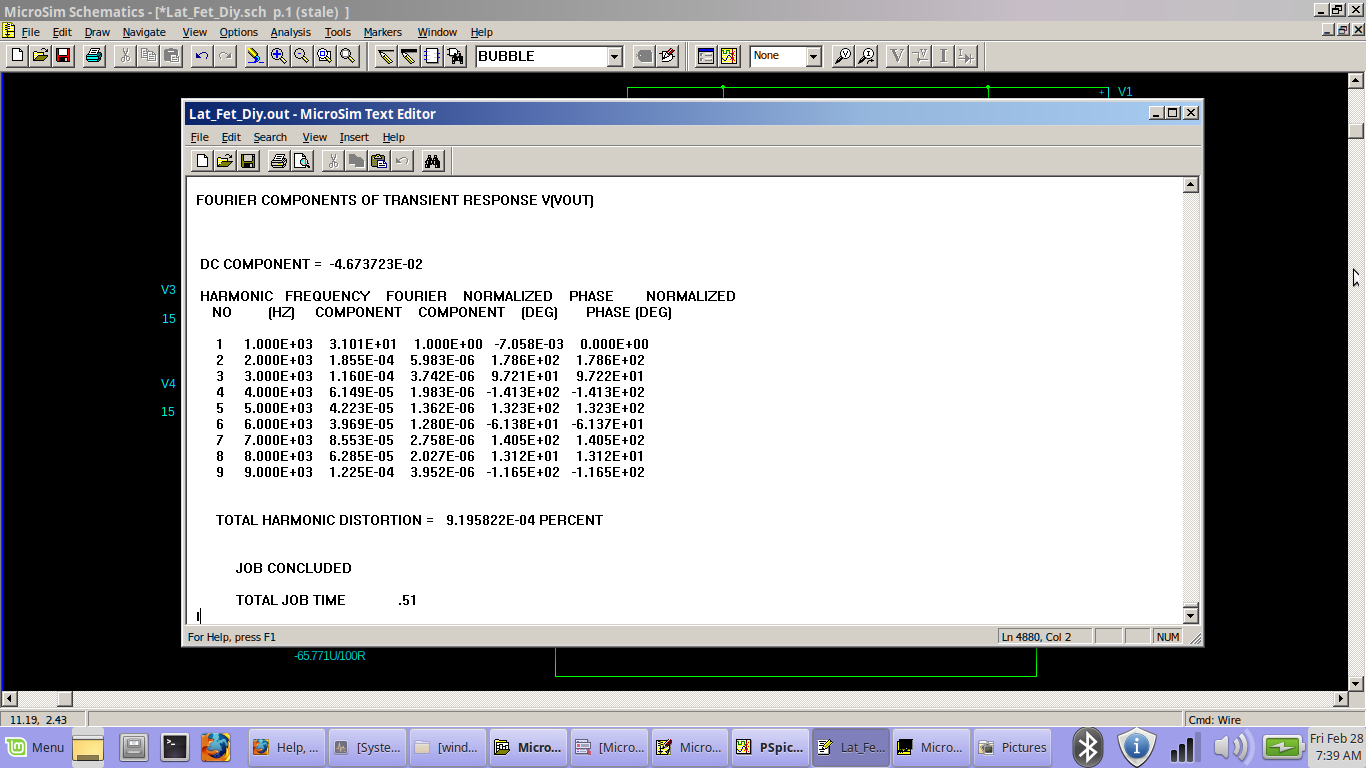Select the Draw Block tool
The height and width of the screenshot is (768, 1366).
(x=432, y=56)
